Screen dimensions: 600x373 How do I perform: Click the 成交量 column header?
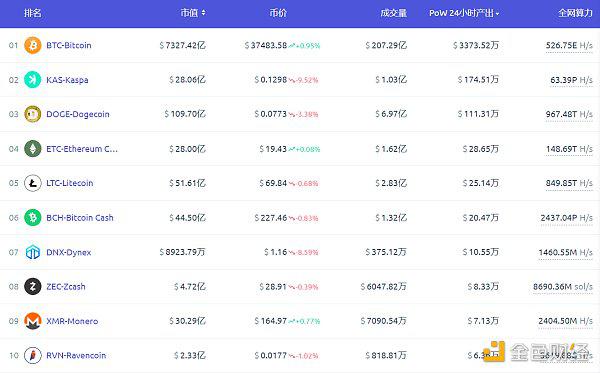click(x=393, y=13)
